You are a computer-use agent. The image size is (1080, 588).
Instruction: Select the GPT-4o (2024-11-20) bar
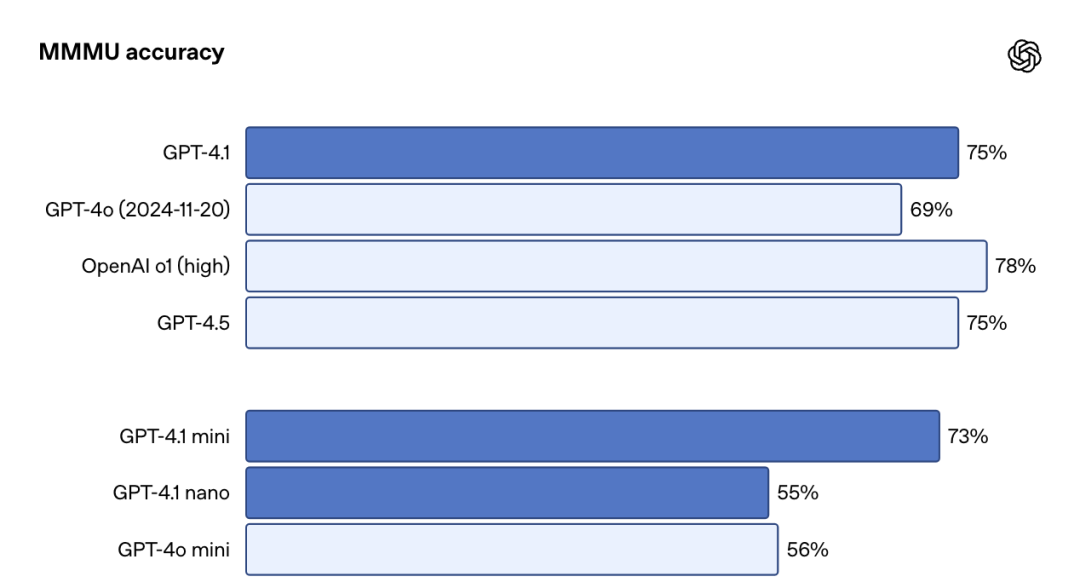(573, 210)
